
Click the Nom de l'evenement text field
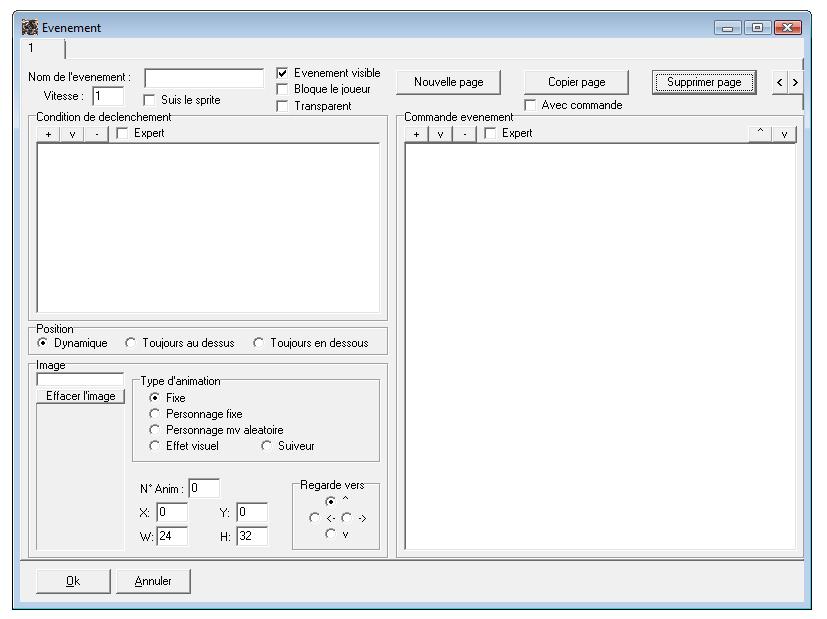click(x=203, y=78)
